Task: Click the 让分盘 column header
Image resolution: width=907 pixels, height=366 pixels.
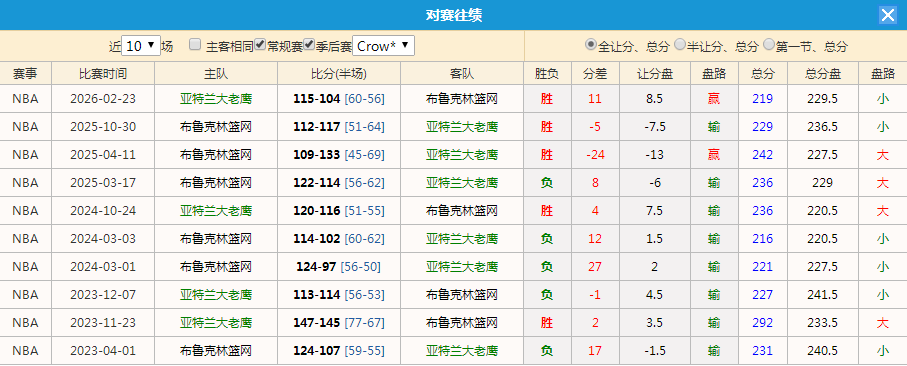Action: (x=655, y=73)
